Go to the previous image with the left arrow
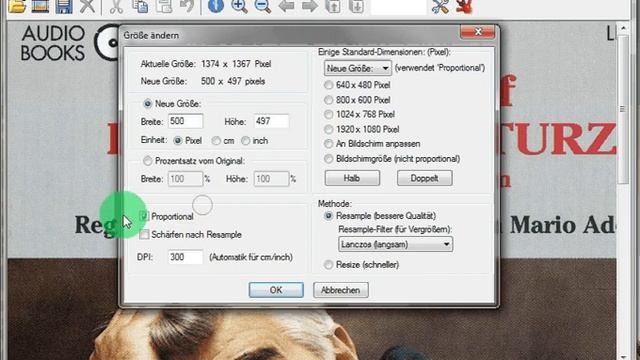Image resolution: width=640 pixels, height=360 pixels. point(286,6)
